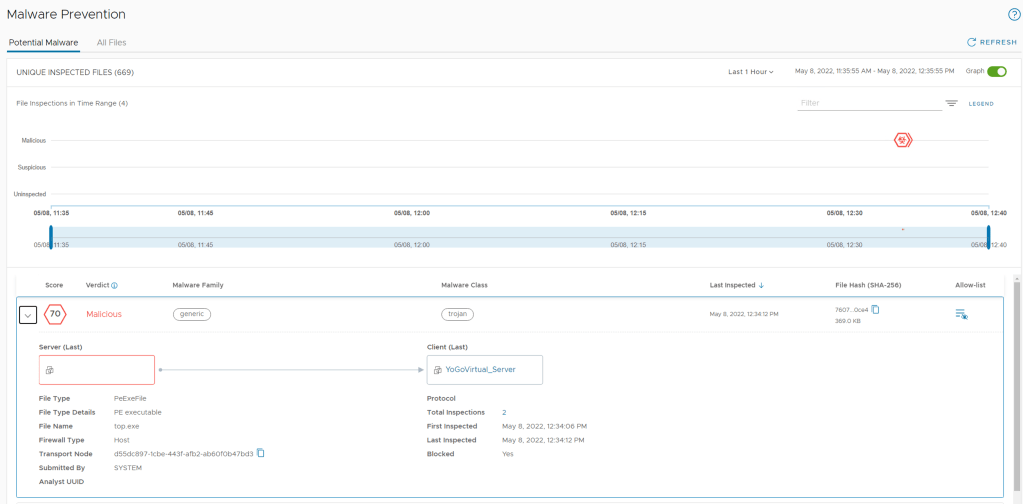Collapse the malicious file row details
The image size is (1023, 504).
click(28, 315)
